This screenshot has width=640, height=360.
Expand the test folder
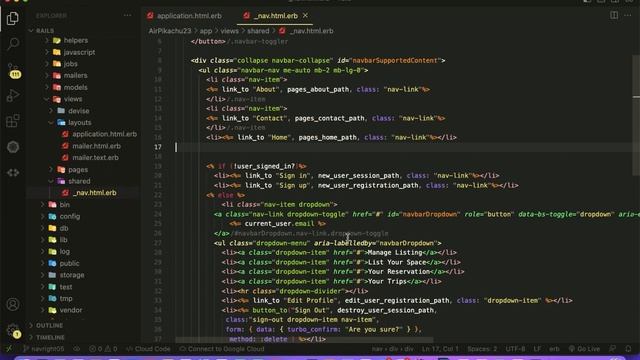[66, 287]
